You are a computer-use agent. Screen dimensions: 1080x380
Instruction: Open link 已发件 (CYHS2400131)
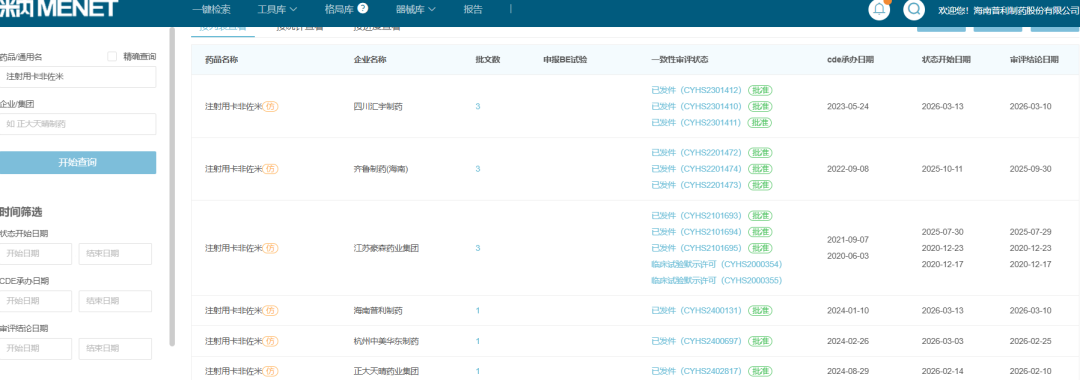pos(696,310)
